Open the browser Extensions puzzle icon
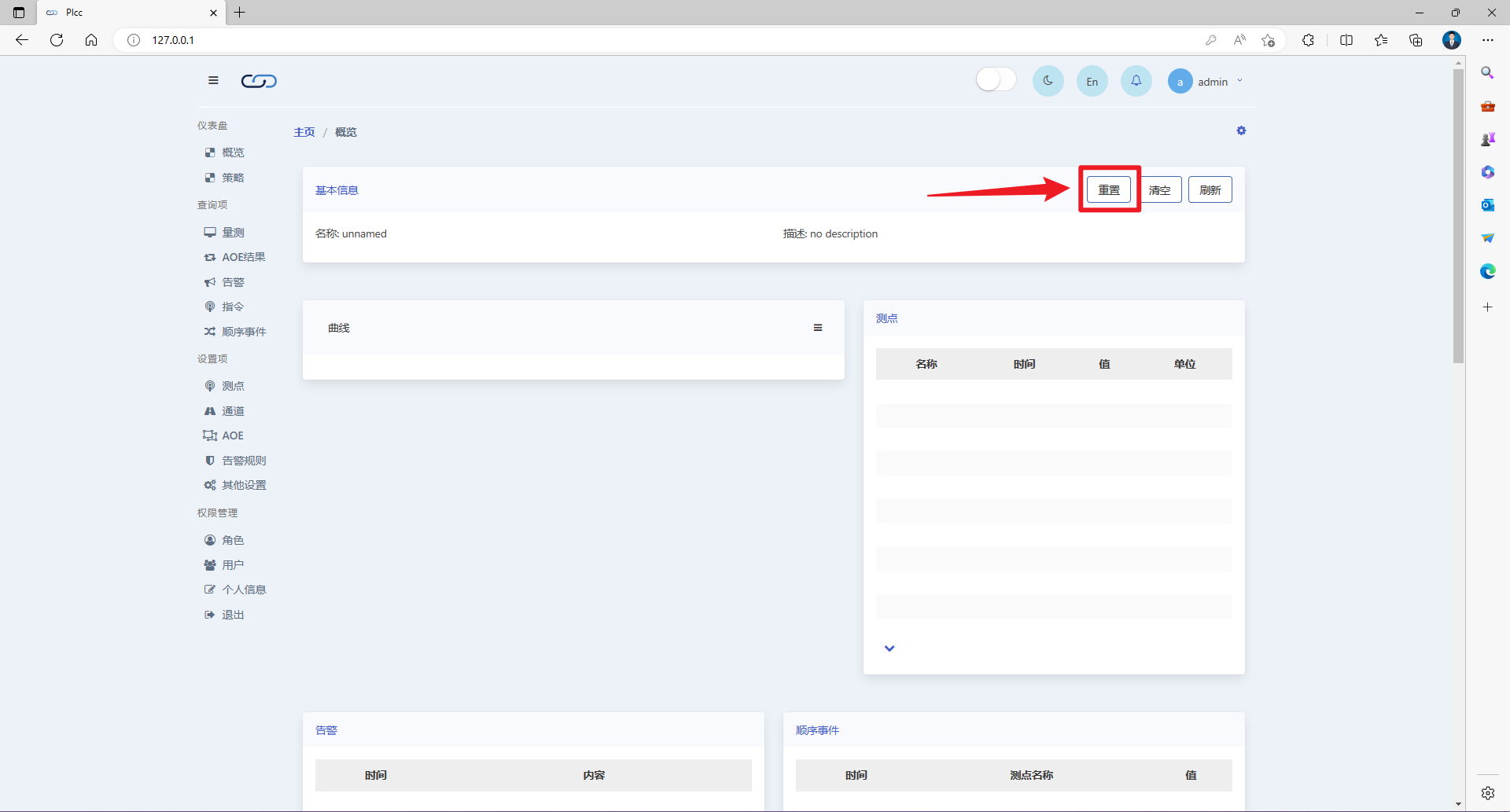This screenshot has width=1510, height=812. point(1308,40)
